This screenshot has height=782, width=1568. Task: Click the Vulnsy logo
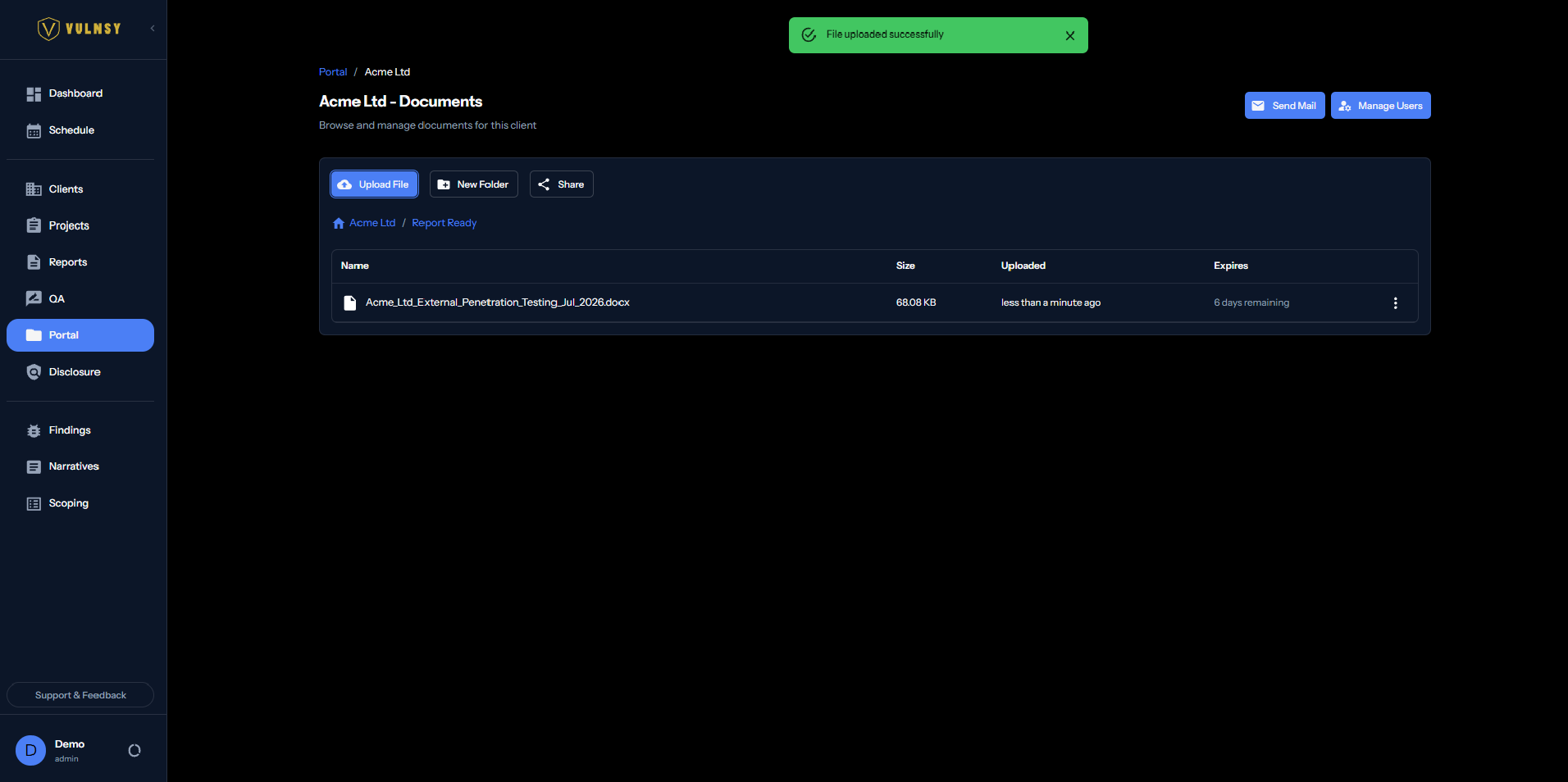80,29
